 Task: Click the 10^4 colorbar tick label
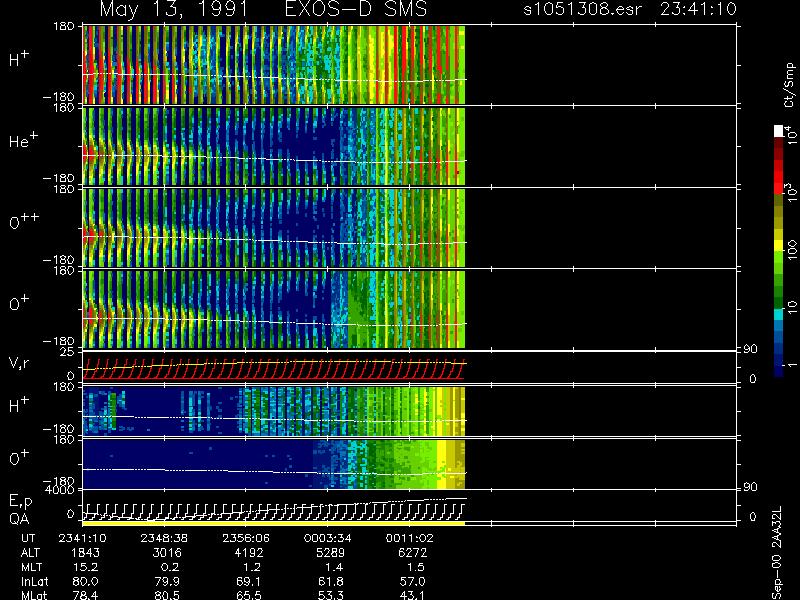click(791, 135)
